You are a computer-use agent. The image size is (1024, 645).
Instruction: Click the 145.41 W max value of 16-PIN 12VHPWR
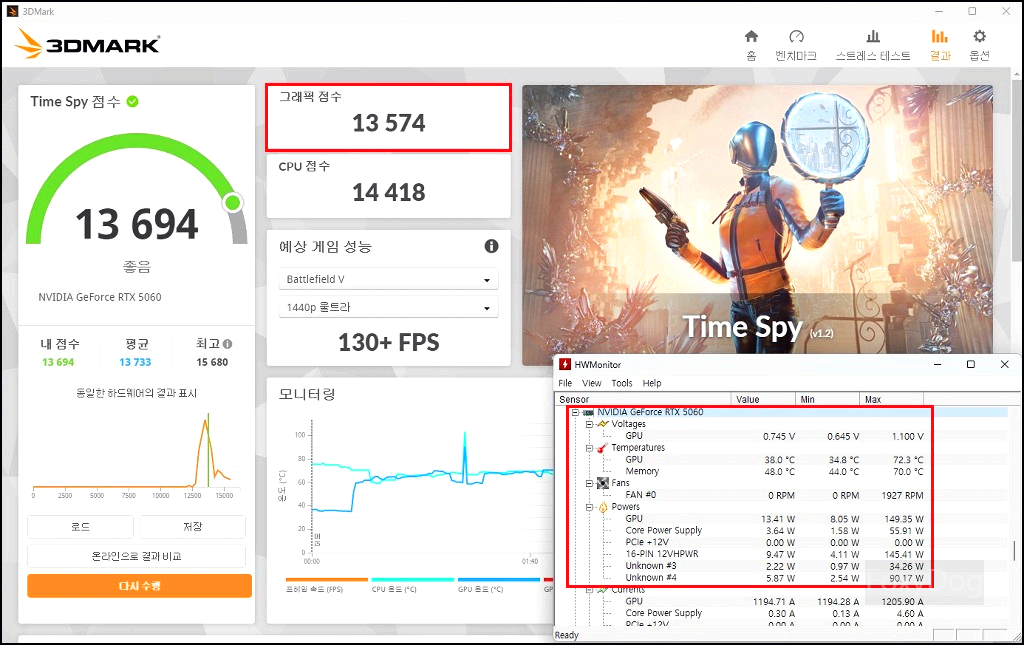tap(904, 554)
